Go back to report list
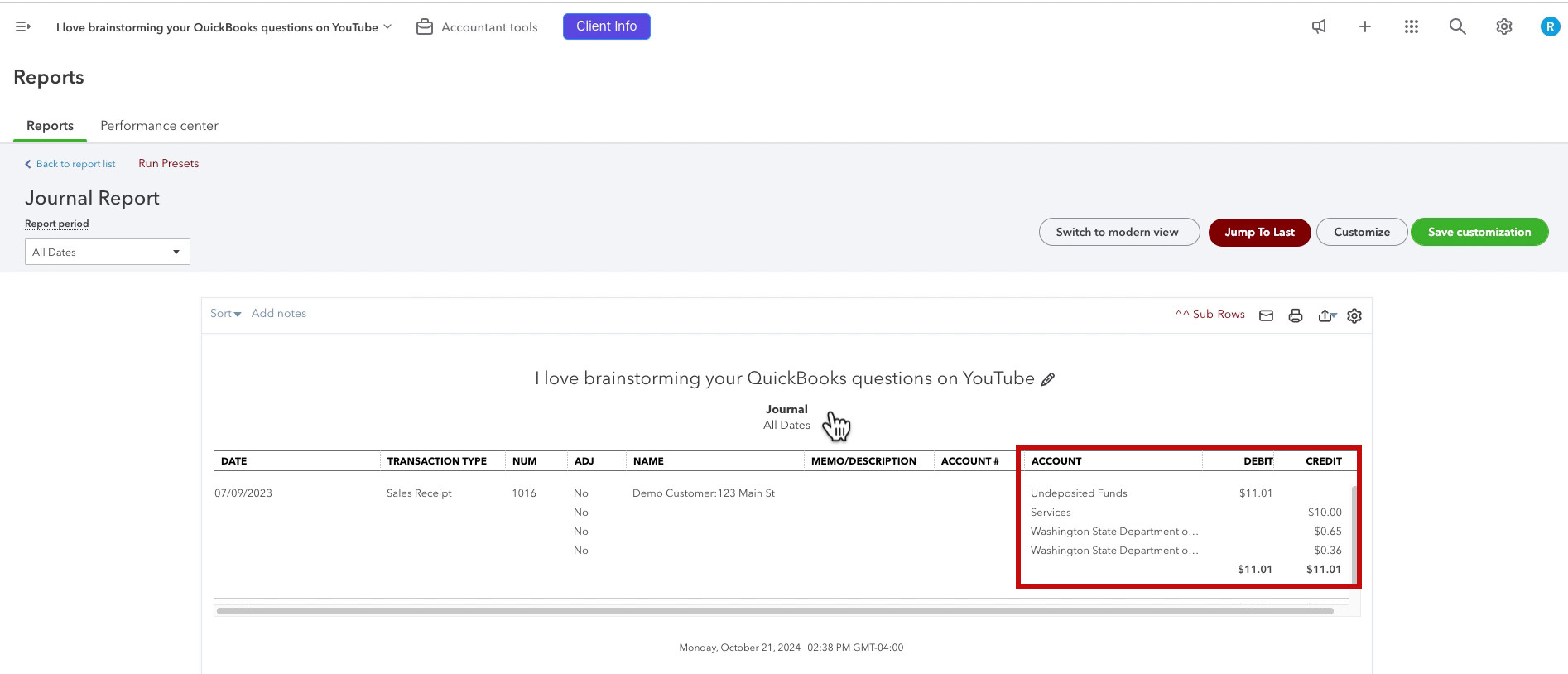The image size is (1568, 674). point(70,164)
